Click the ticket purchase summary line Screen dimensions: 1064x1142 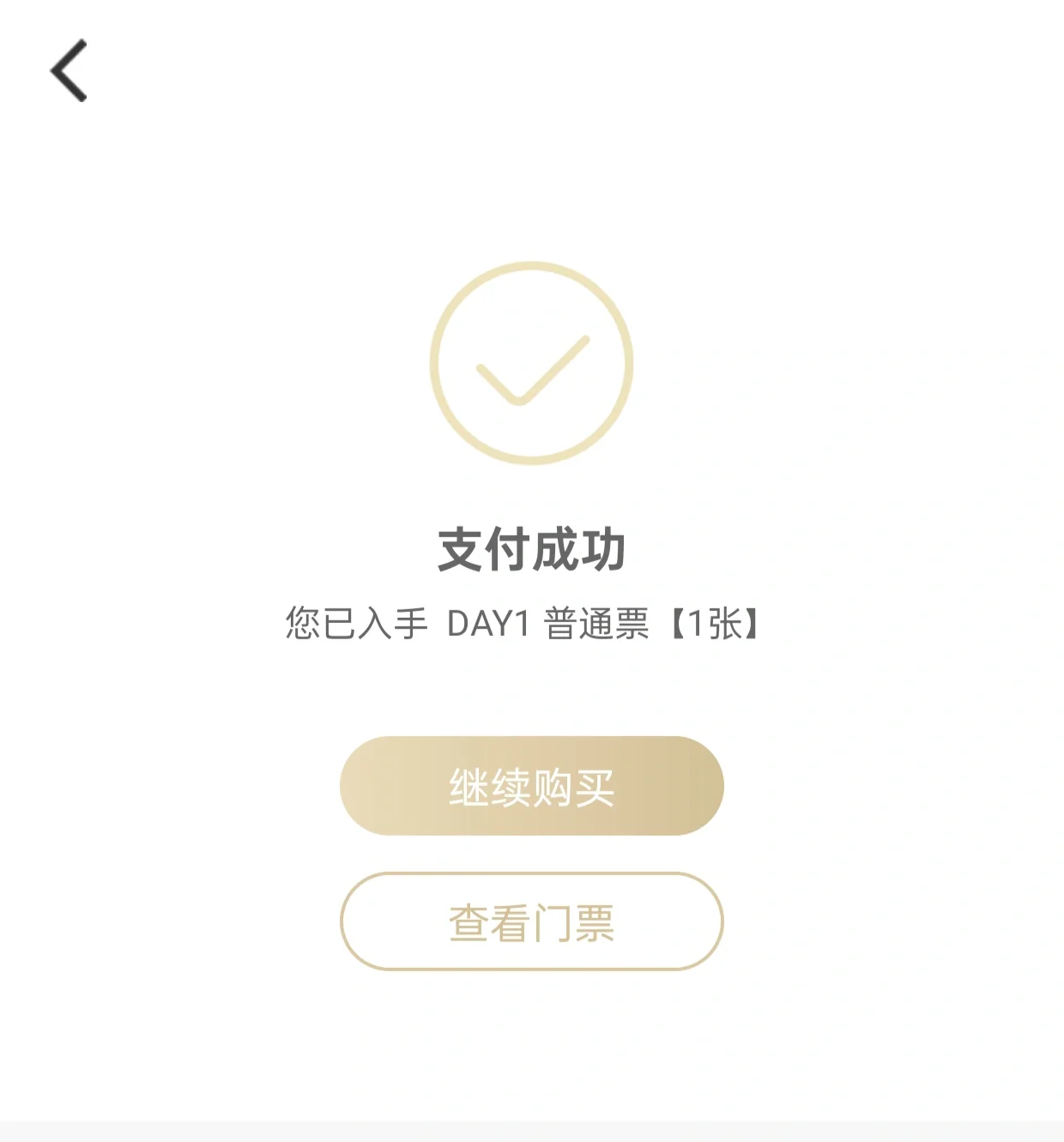click(x=523, y=624)
